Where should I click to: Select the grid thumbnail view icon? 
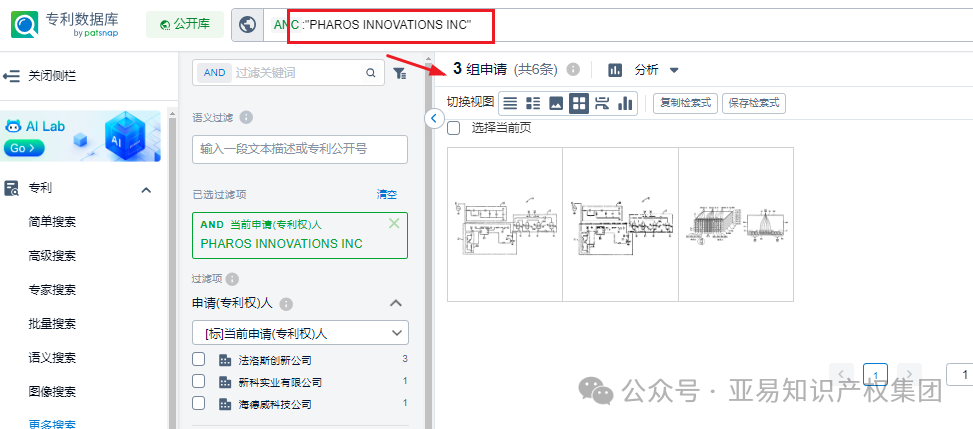(x=579, y=104)
